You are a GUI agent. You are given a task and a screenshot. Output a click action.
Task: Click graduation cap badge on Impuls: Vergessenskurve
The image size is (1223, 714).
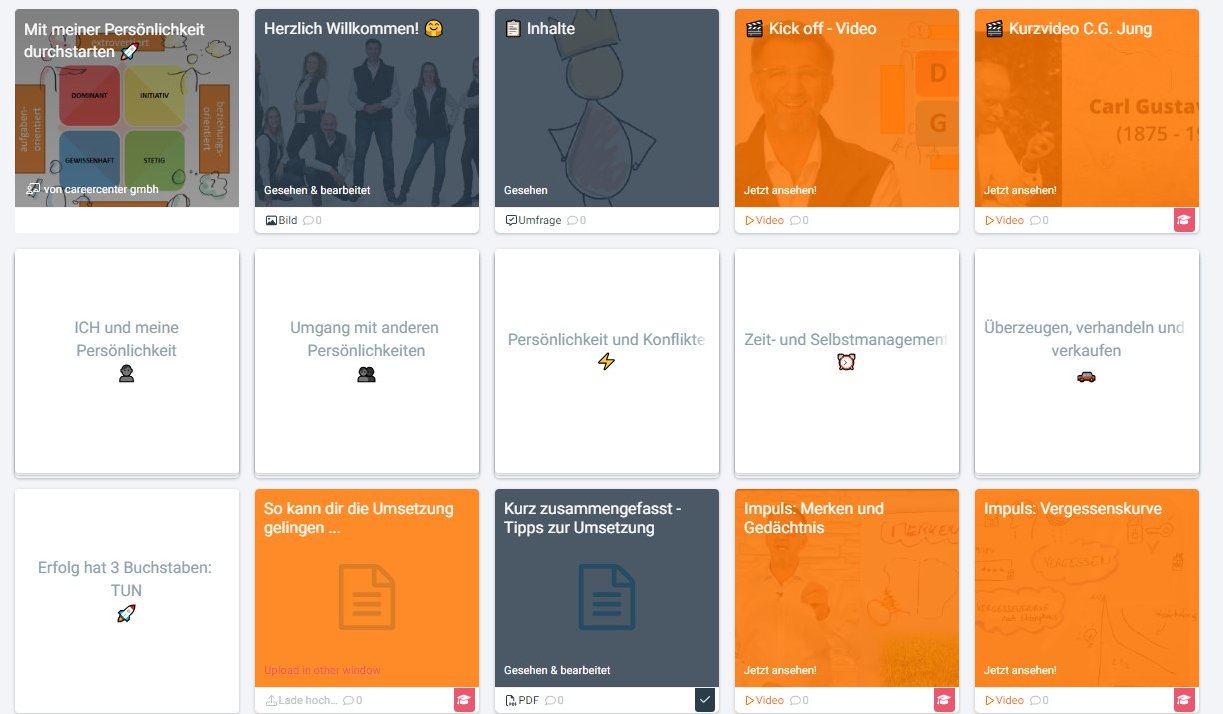click(x=1185, y=700)
